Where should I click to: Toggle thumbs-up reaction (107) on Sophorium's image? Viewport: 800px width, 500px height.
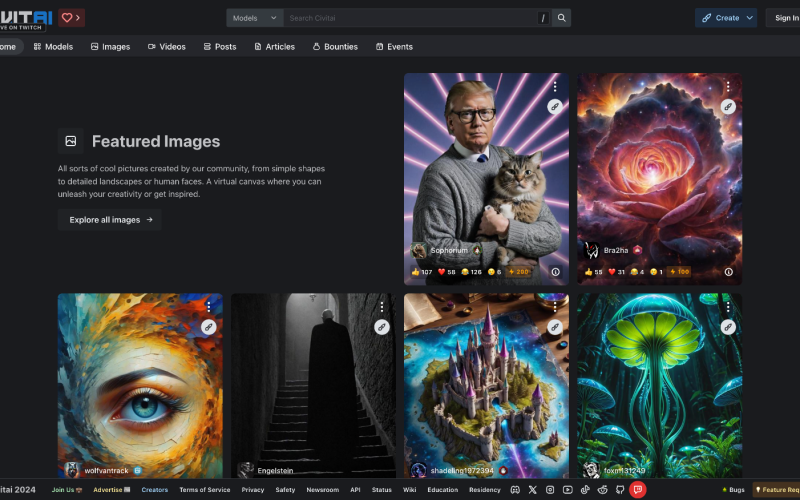click(422, 272)
